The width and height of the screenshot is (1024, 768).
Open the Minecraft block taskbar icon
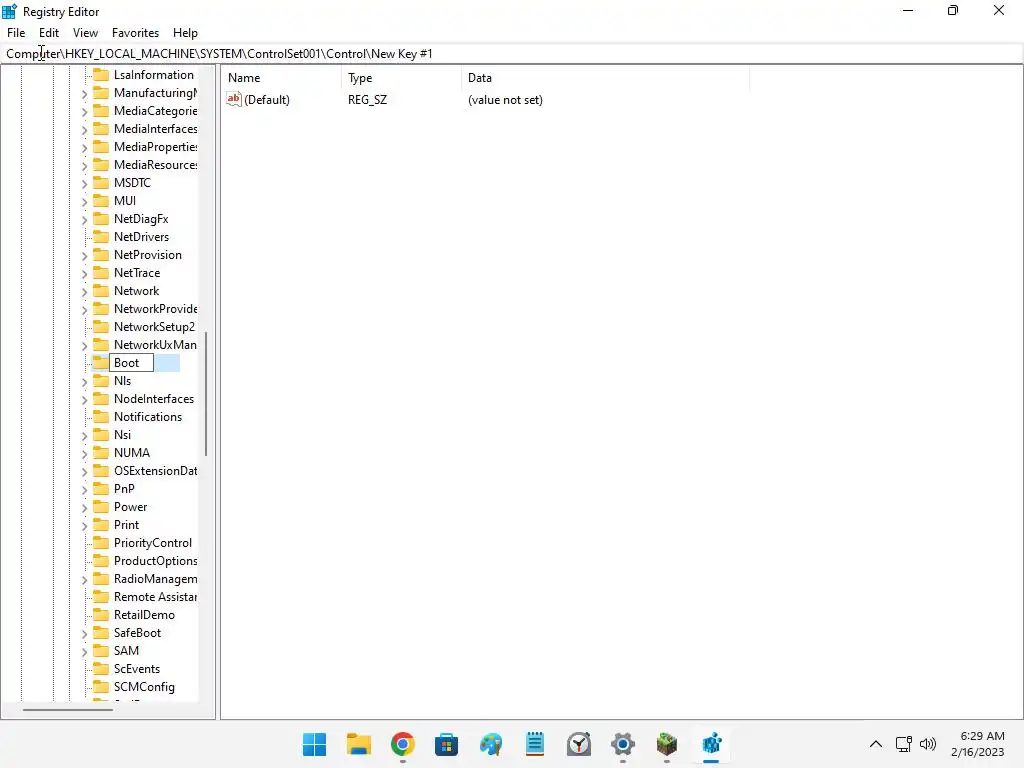coord(667,744)
